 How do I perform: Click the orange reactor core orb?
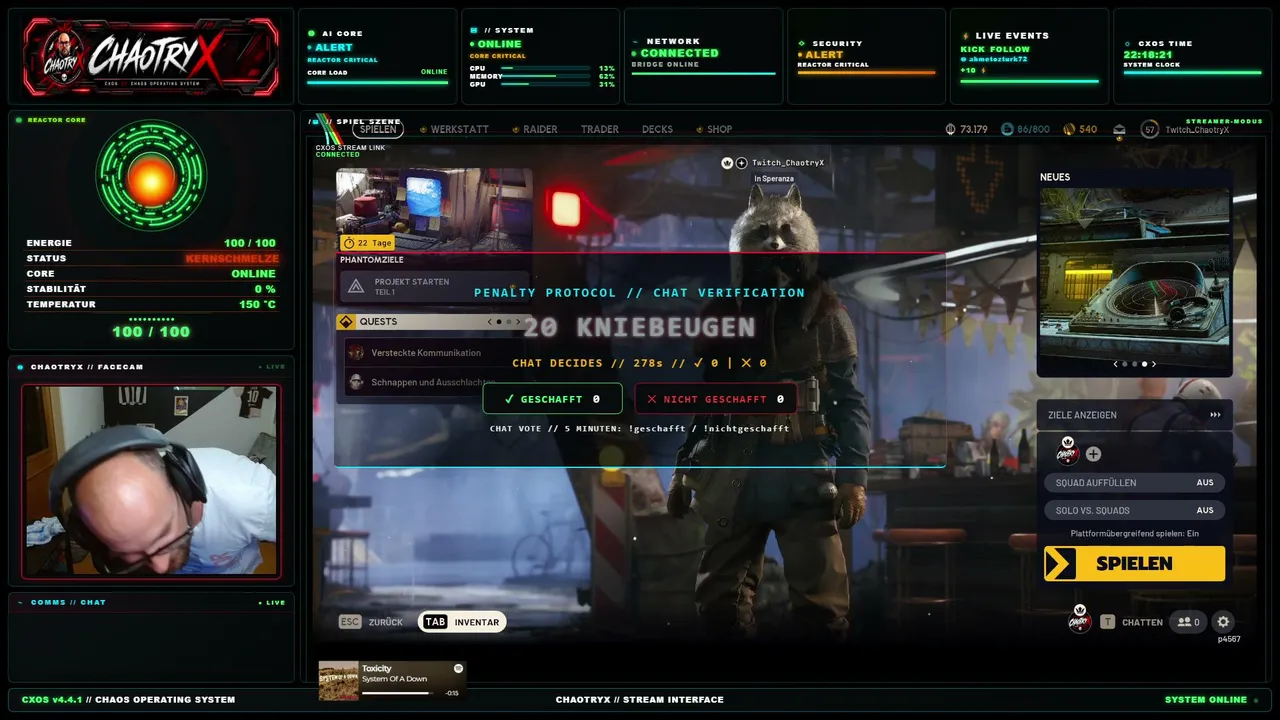[151, 180]
